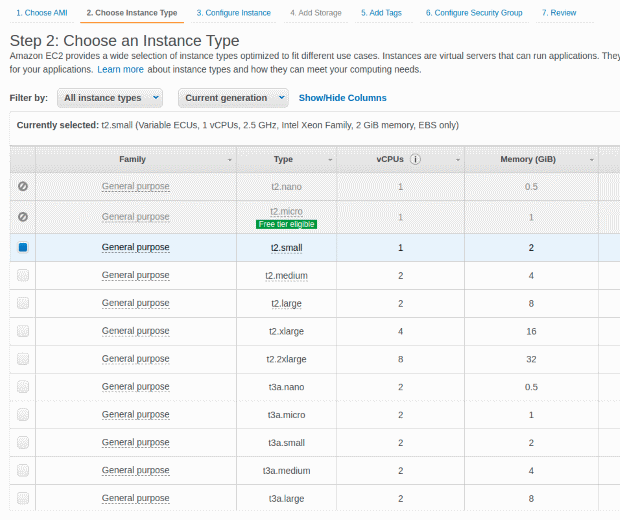Click General purpose link in t2.medium row
Image resolution: width=620 pixels, height=520 pixels.
pos(136,275)
